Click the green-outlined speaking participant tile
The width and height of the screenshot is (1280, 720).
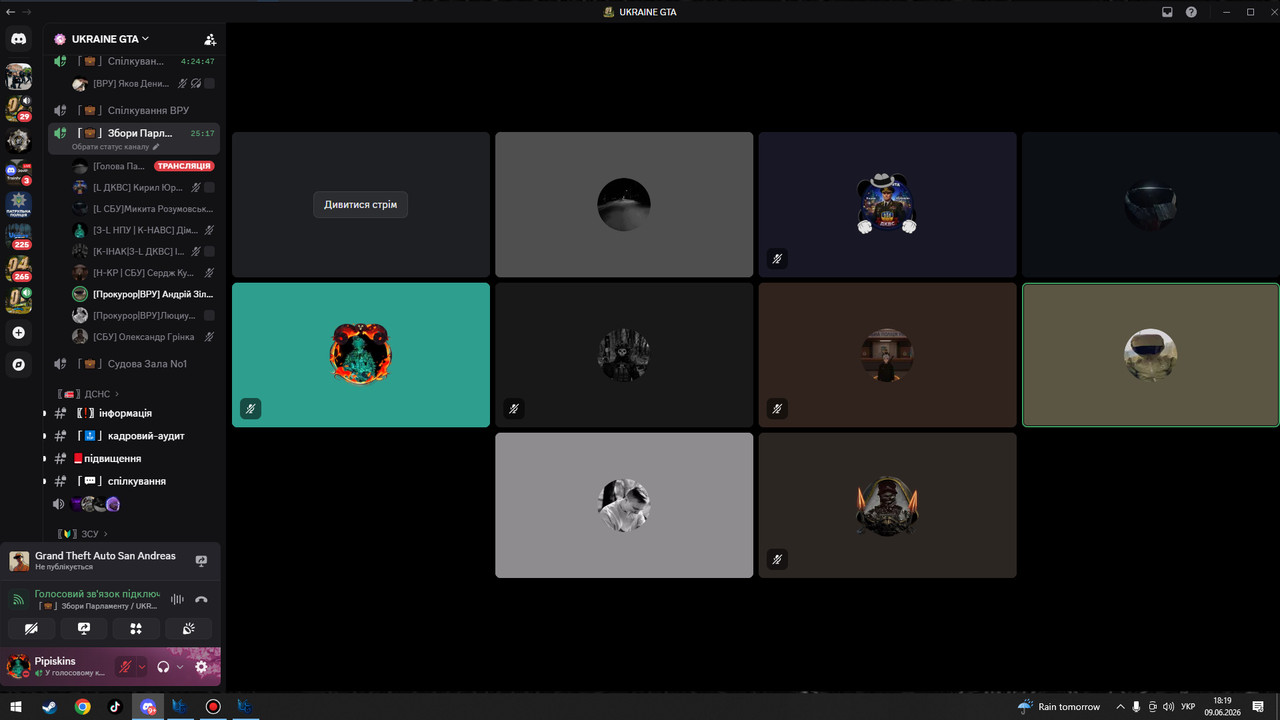pyautogui.click(x=1150, y=355)
